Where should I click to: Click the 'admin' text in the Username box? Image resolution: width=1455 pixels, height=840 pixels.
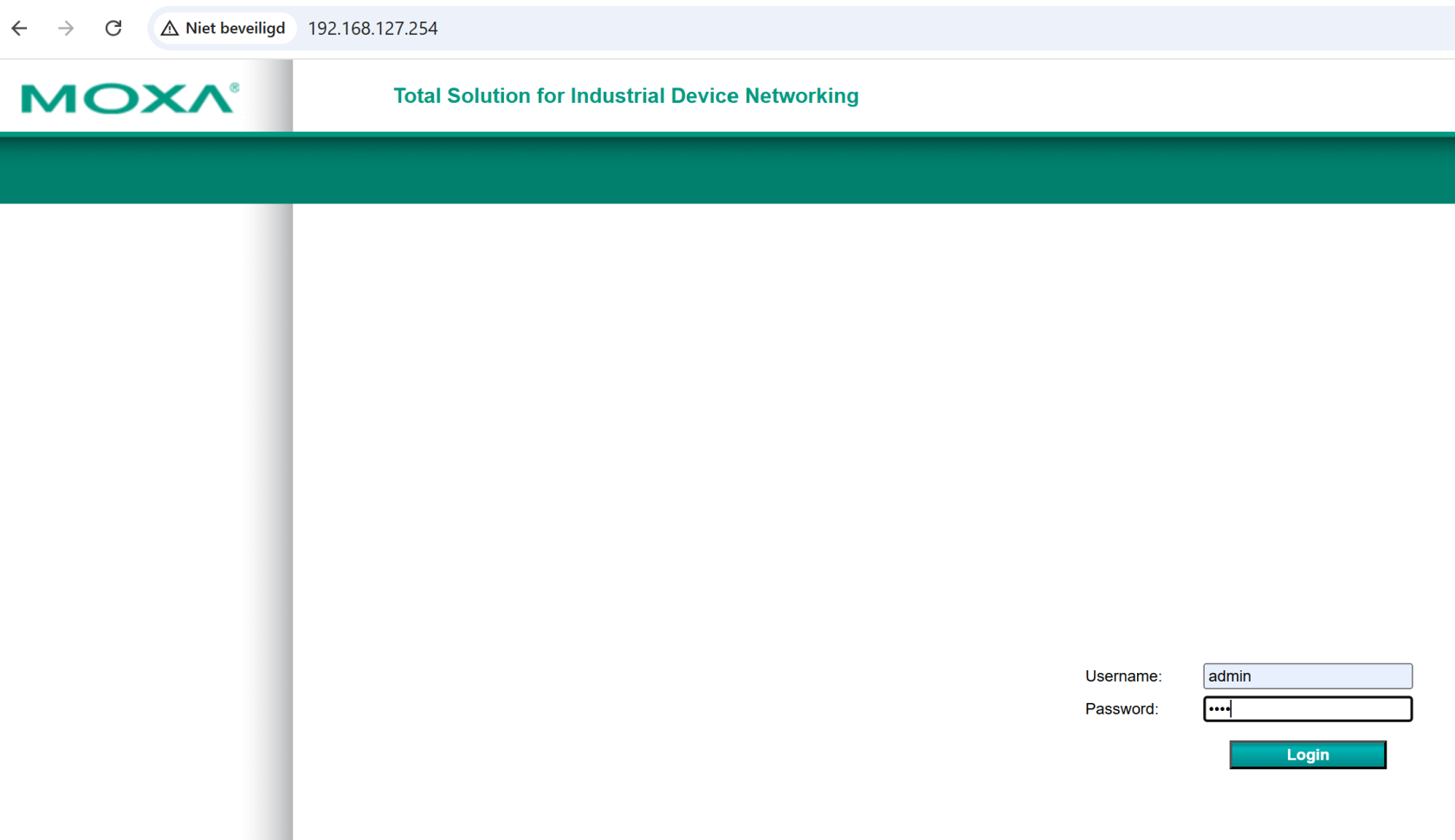[x=1229, y=676]
